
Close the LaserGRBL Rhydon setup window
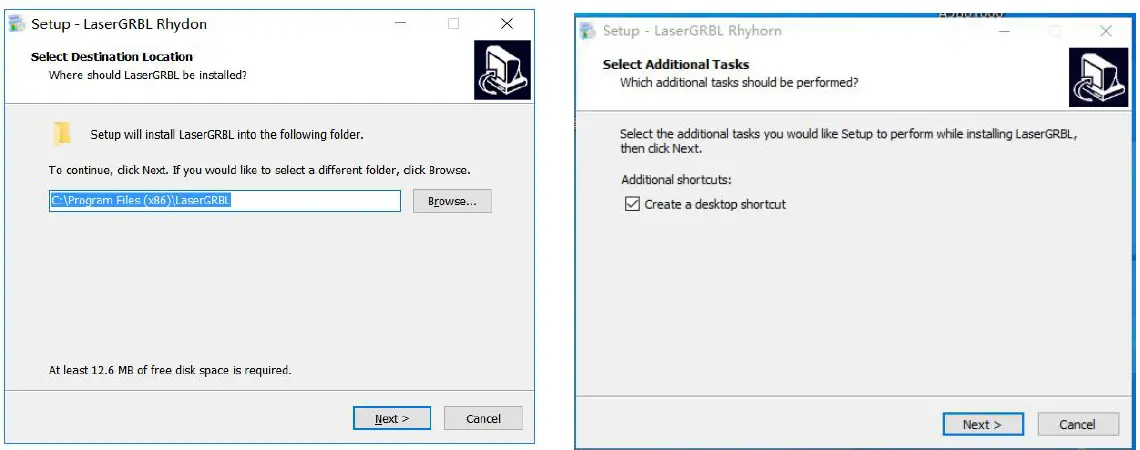click(507, 23)
